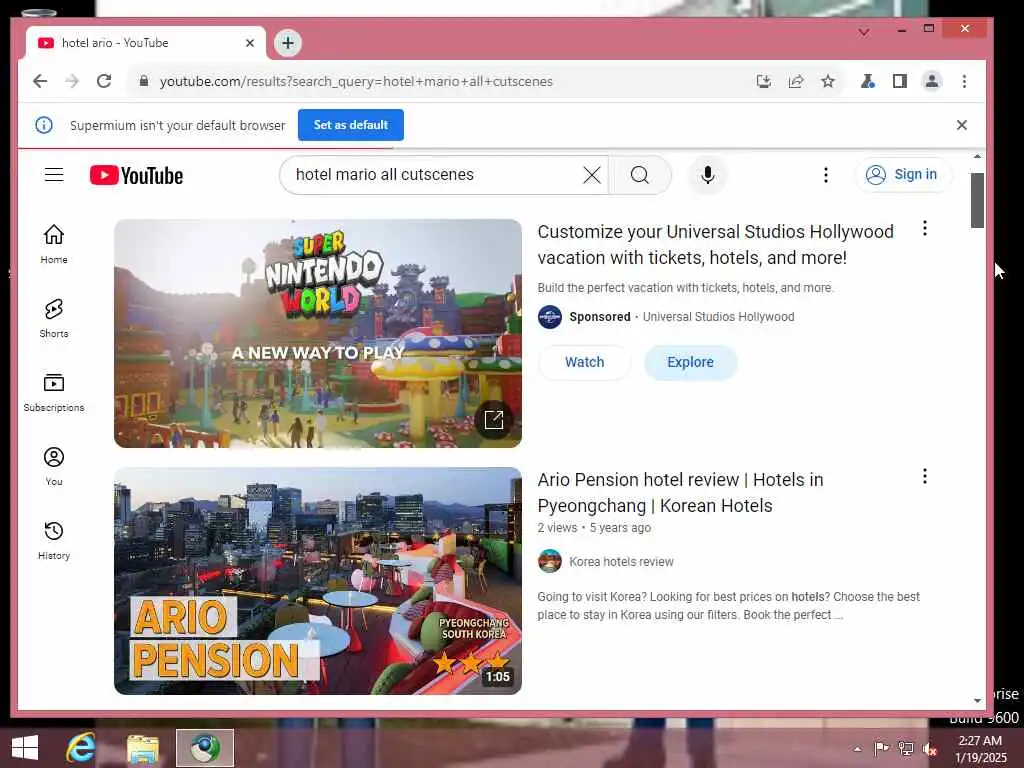Select the 'hotel ario - YouTube' tab
The image size is (1024, 768).
tap(146, 43)
